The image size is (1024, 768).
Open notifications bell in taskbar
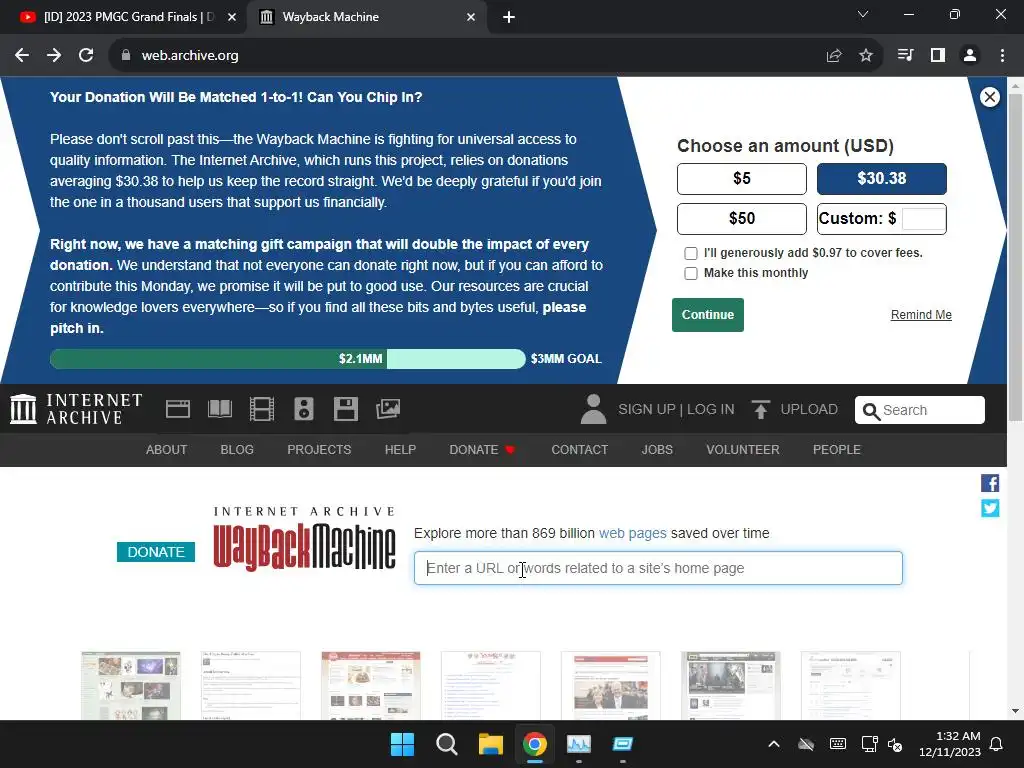(997, 744)
